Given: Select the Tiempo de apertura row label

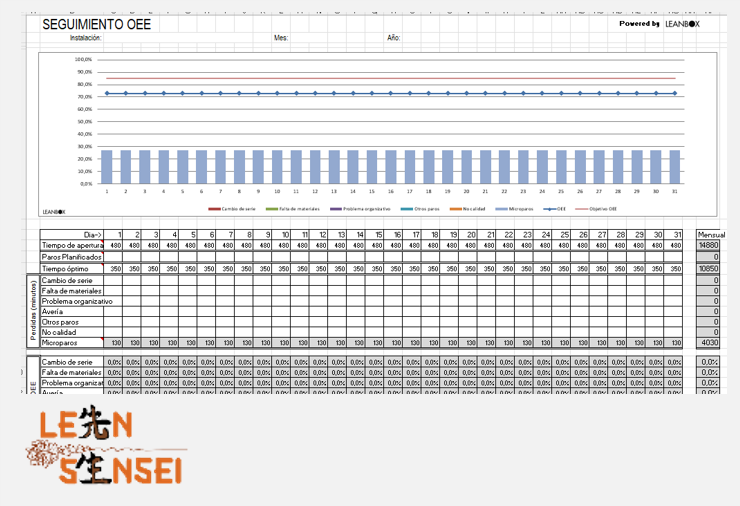Looking at the screenshot, I should pyautogui.click(x=71, y=245).
